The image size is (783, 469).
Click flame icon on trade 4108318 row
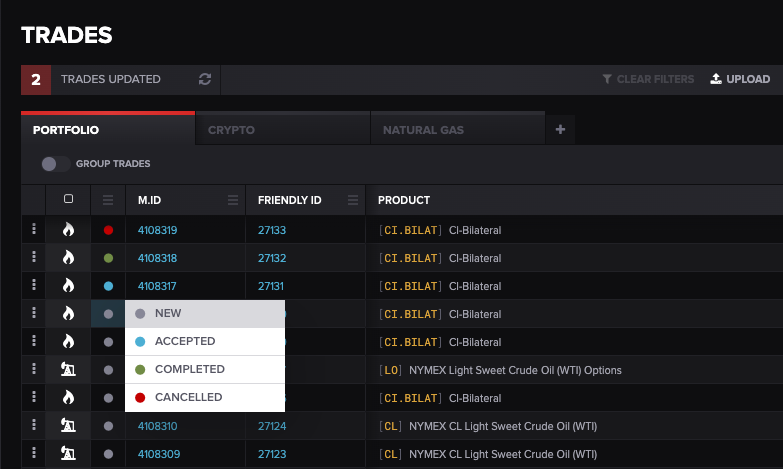(x=68, y=257)
